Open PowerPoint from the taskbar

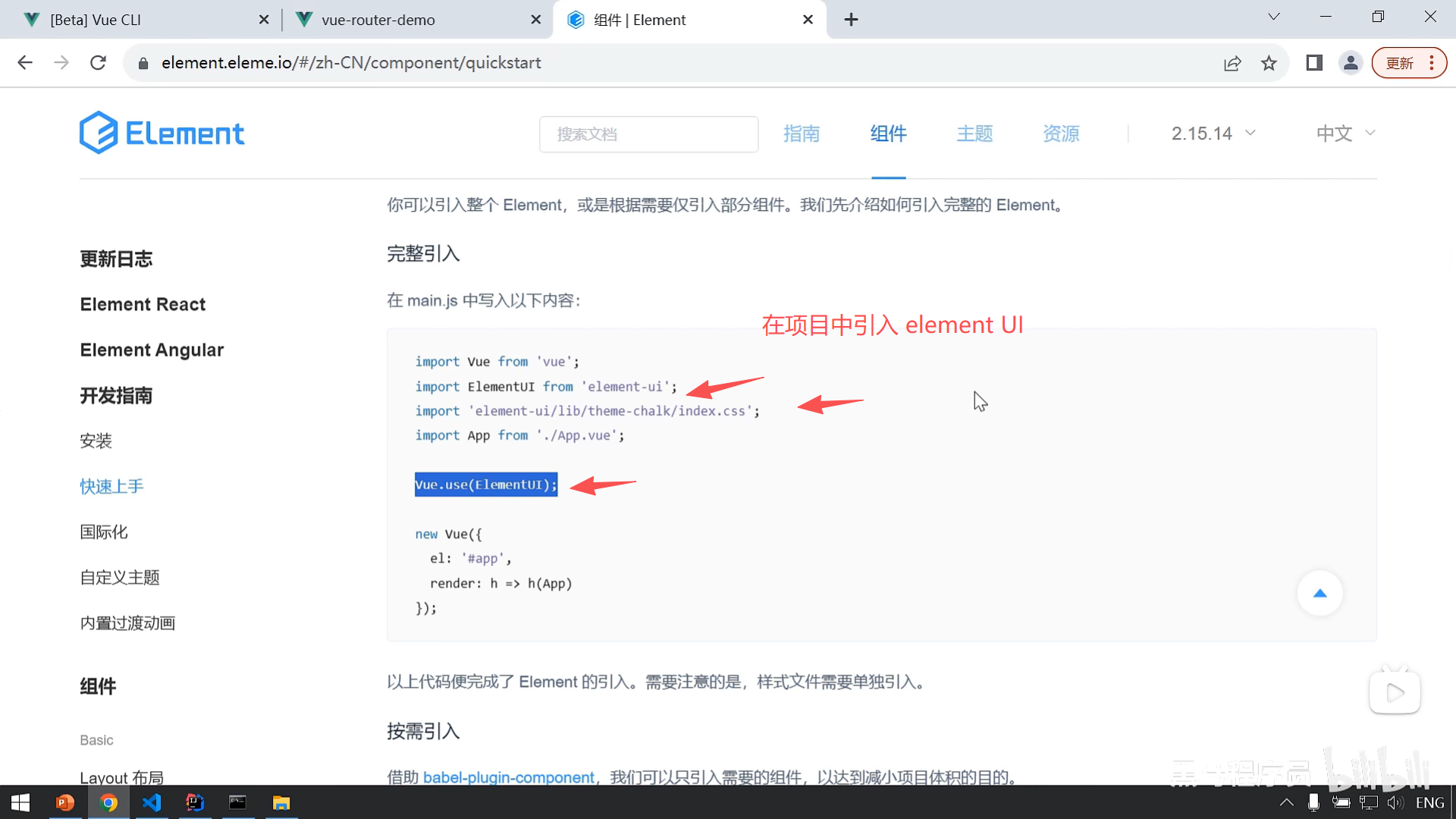(x=65, y=802)
